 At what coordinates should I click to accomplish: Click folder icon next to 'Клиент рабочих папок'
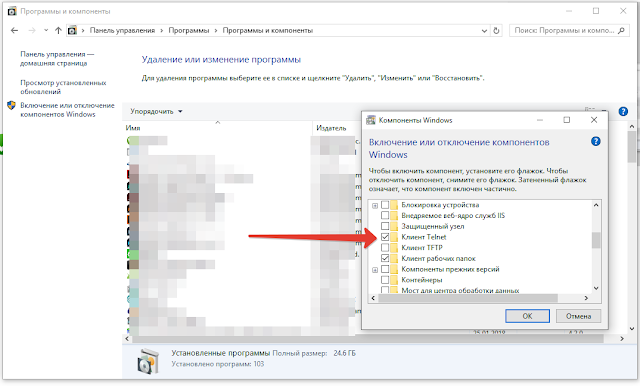[394, 258]
